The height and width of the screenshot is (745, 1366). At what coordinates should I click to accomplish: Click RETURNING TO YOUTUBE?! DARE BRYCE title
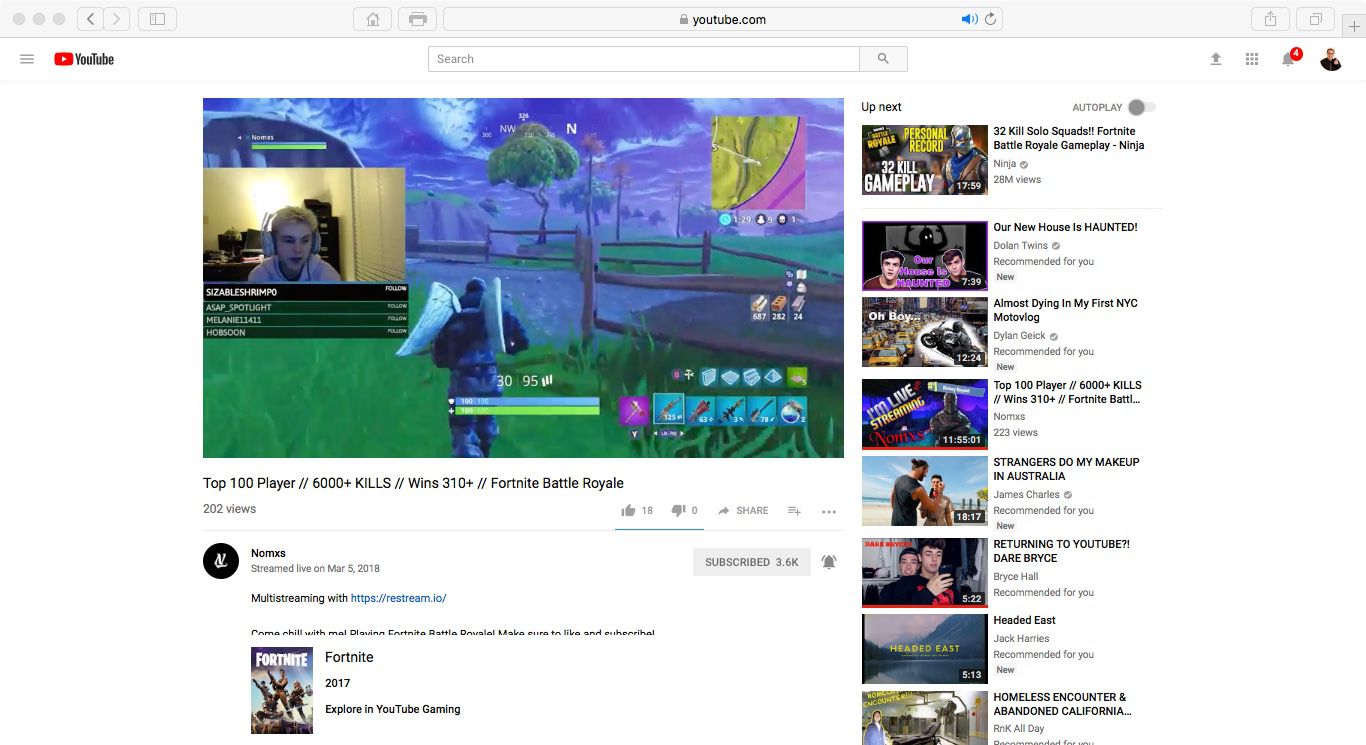tap(1061, 551)
